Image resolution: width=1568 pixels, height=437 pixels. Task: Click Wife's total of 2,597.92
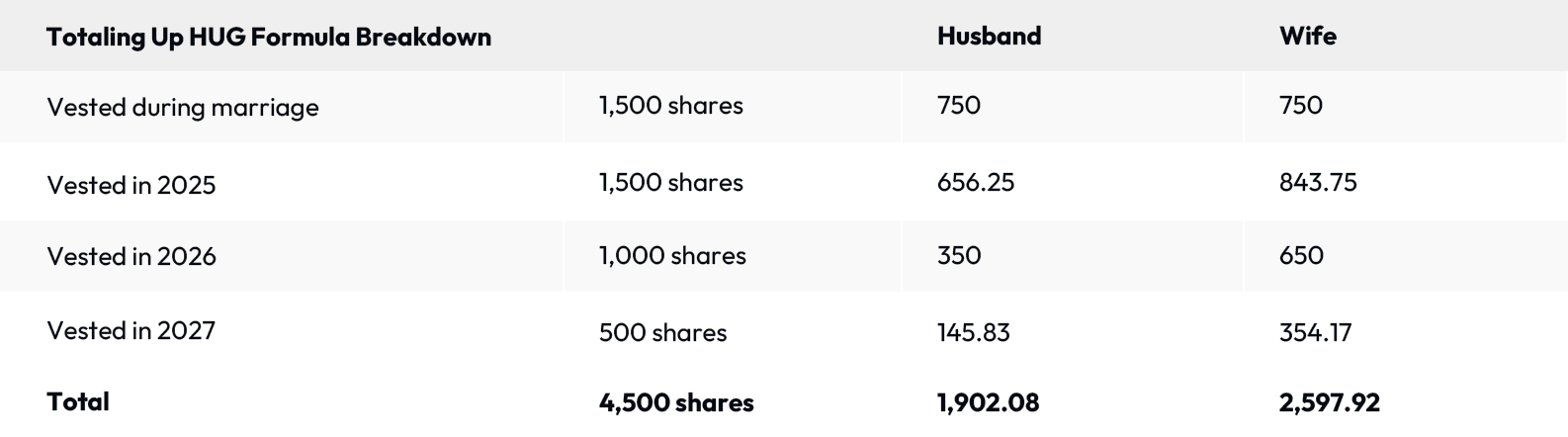tap(1329, 402)
